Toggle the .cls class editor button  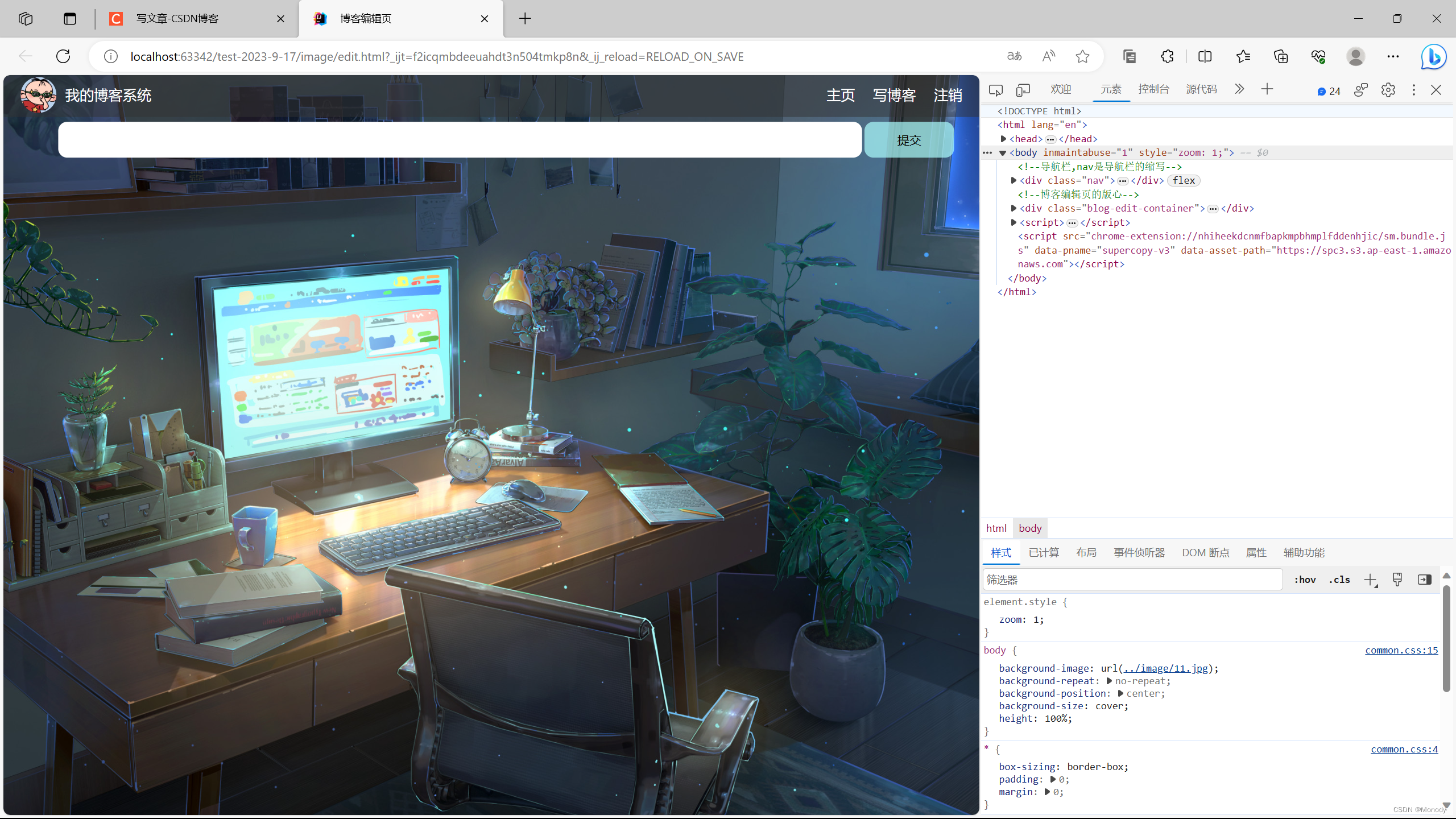[1339, 580]
